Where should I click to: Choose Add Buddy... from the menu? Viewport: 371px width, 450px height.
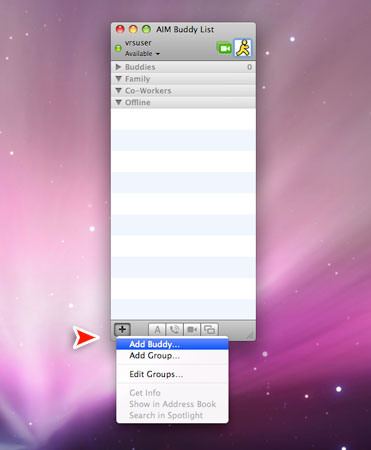172,344
